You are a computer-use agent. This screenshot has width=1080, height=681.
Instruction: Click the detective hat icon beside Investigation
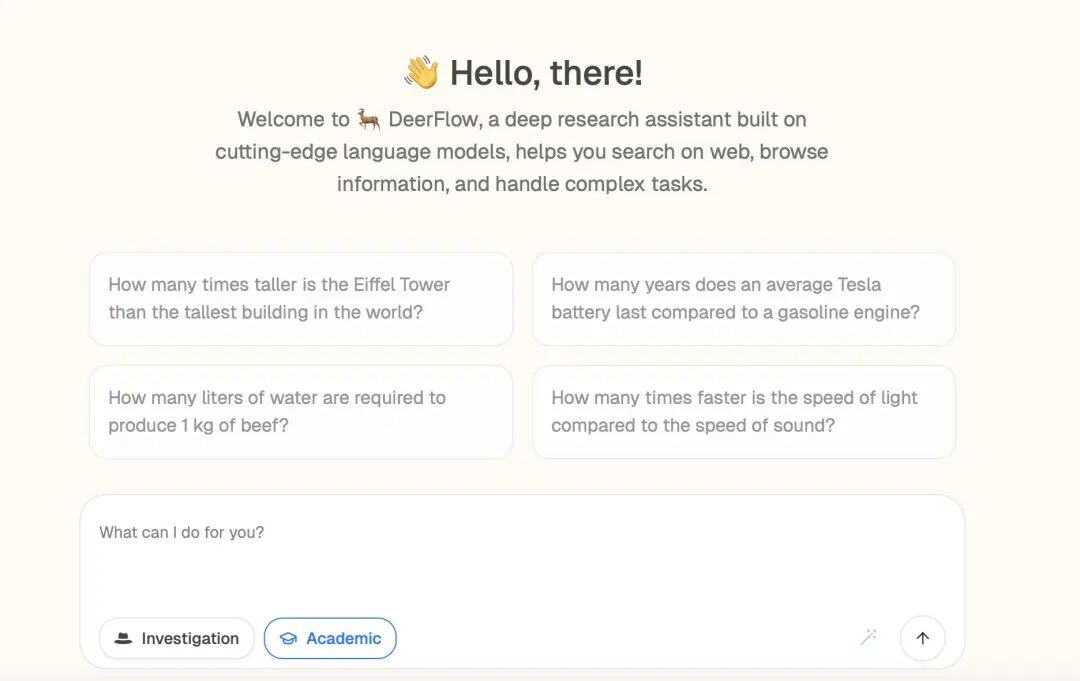(123, 638)
